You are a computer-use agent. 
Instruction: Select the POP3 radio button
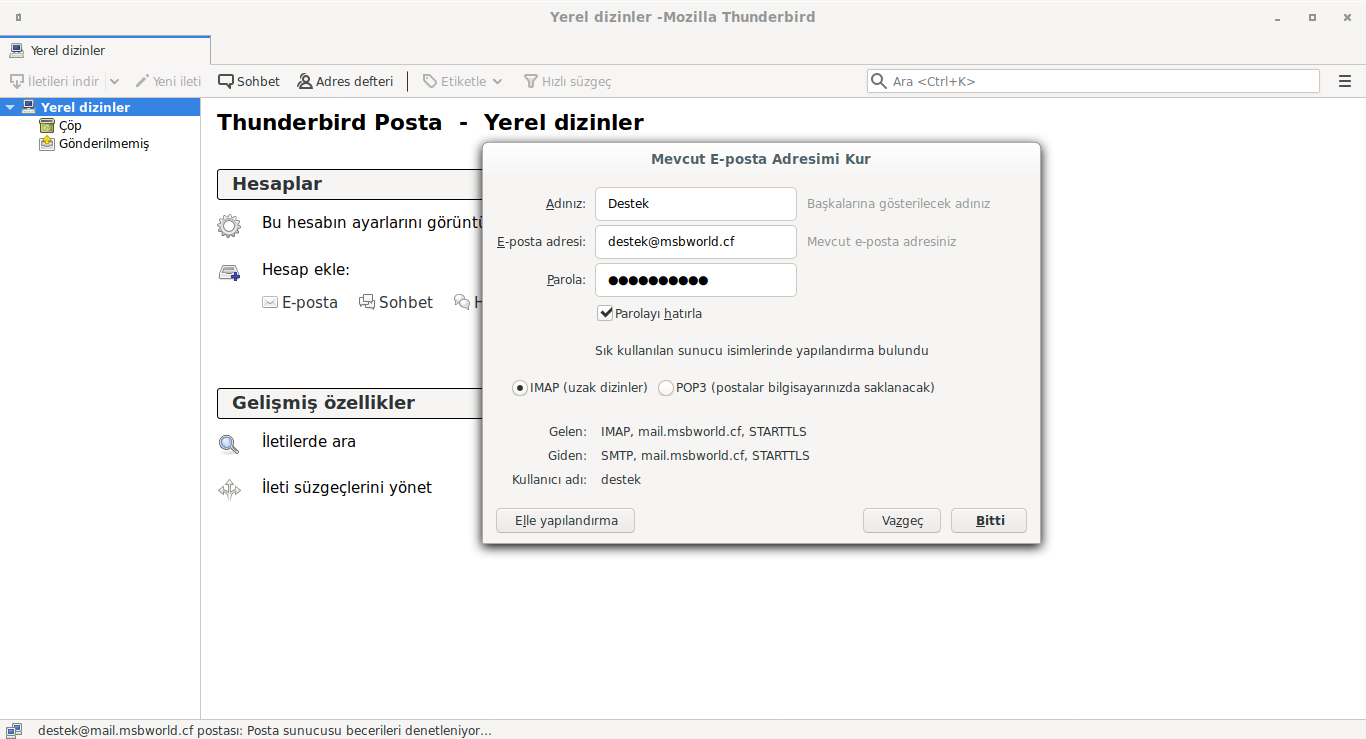[x=666, y=388]
